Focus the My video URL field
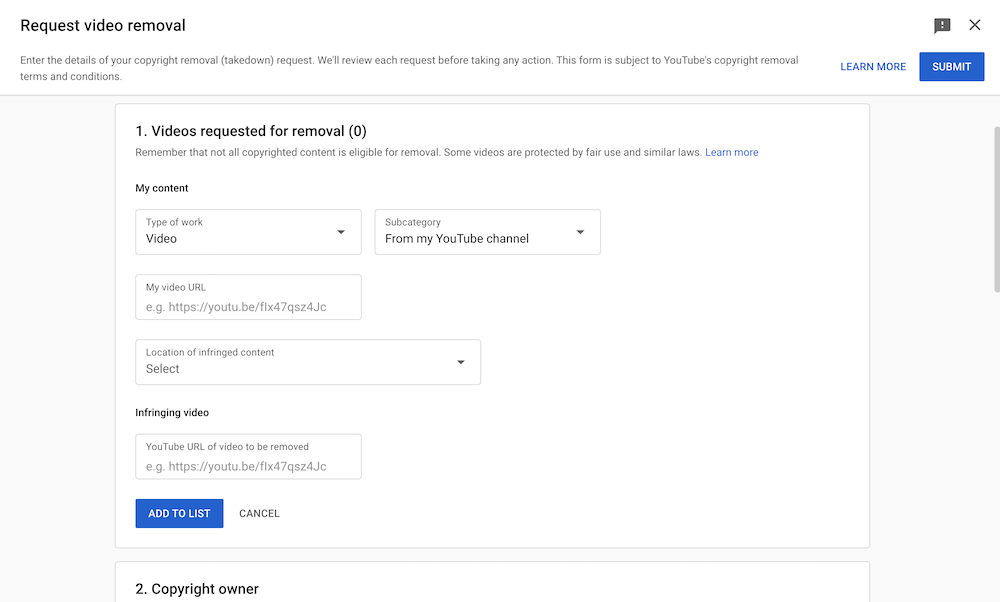This screenshot has width=1000, height=602. point(248,297)
